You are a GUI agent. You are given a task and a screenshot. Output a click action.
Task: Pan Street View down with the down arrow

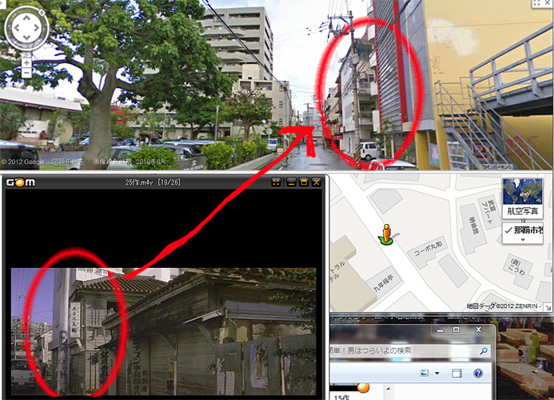[x=26, y=38]
